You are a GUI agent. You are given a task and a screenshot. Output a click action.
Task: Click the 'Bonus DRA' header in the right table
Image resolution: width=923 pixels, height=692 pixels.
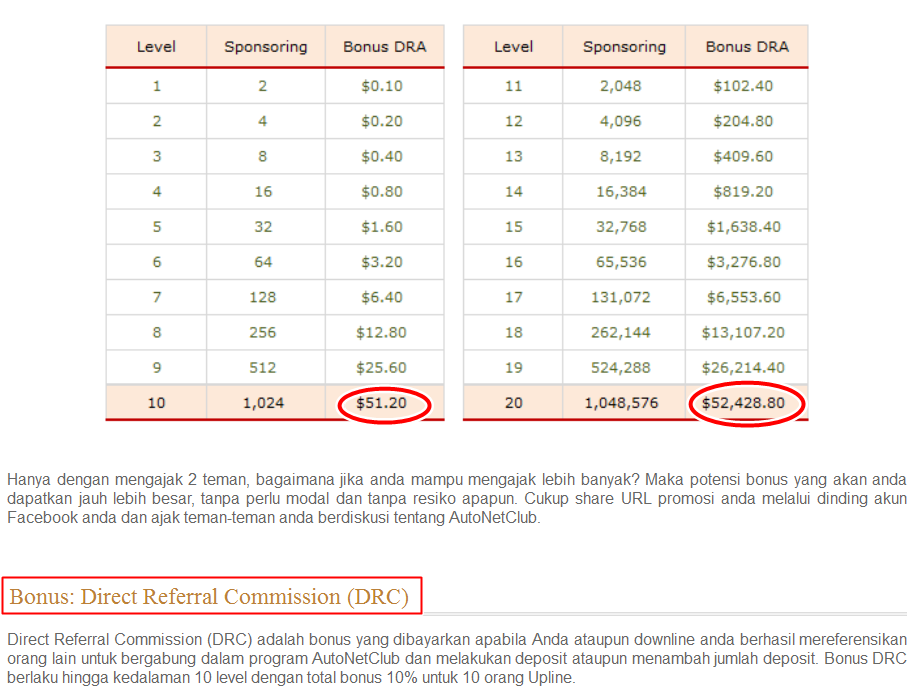point(747,46)
